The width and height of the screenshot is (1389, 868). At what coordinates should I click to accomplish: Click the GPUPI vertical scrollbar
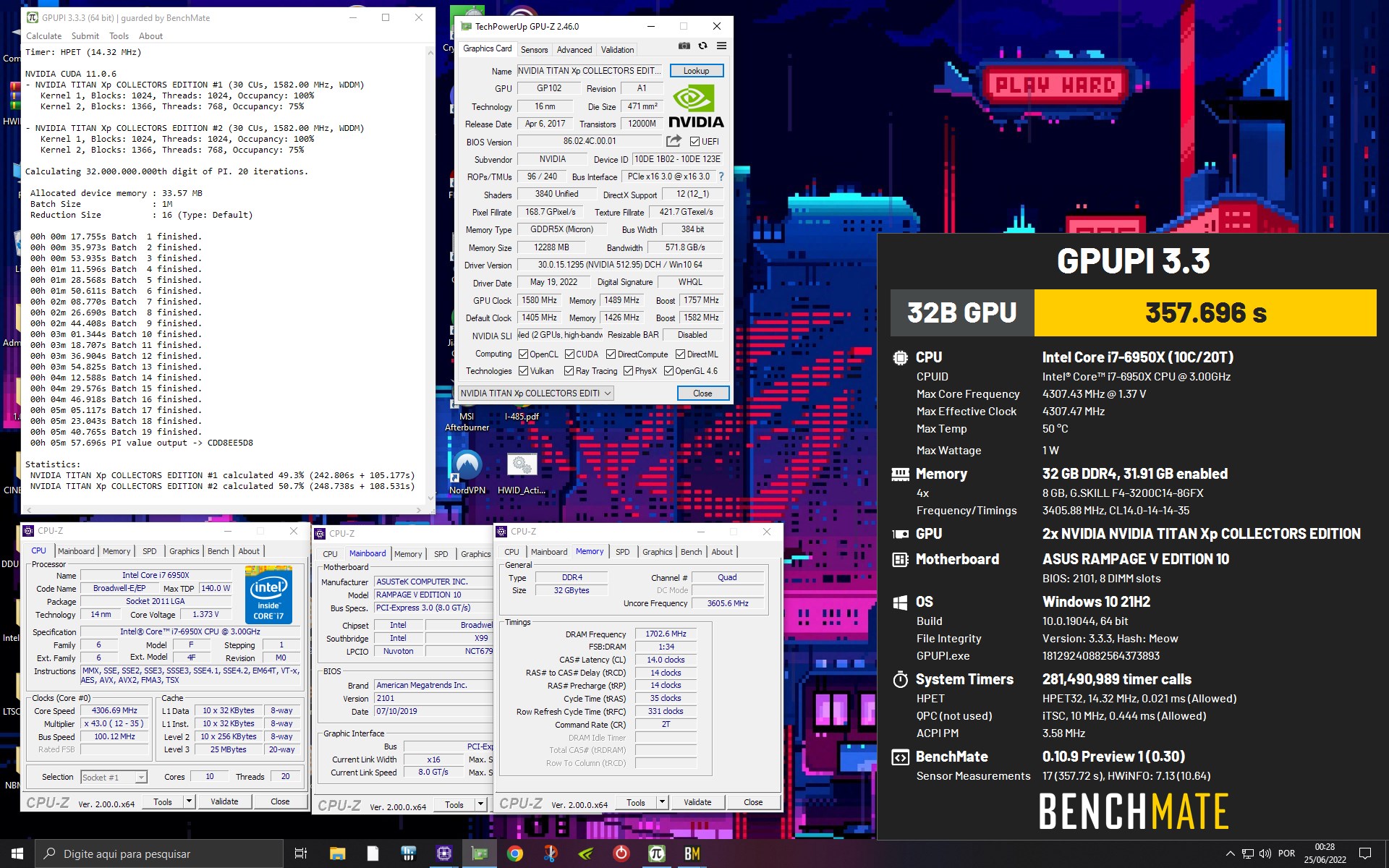[x=430, y=274]
